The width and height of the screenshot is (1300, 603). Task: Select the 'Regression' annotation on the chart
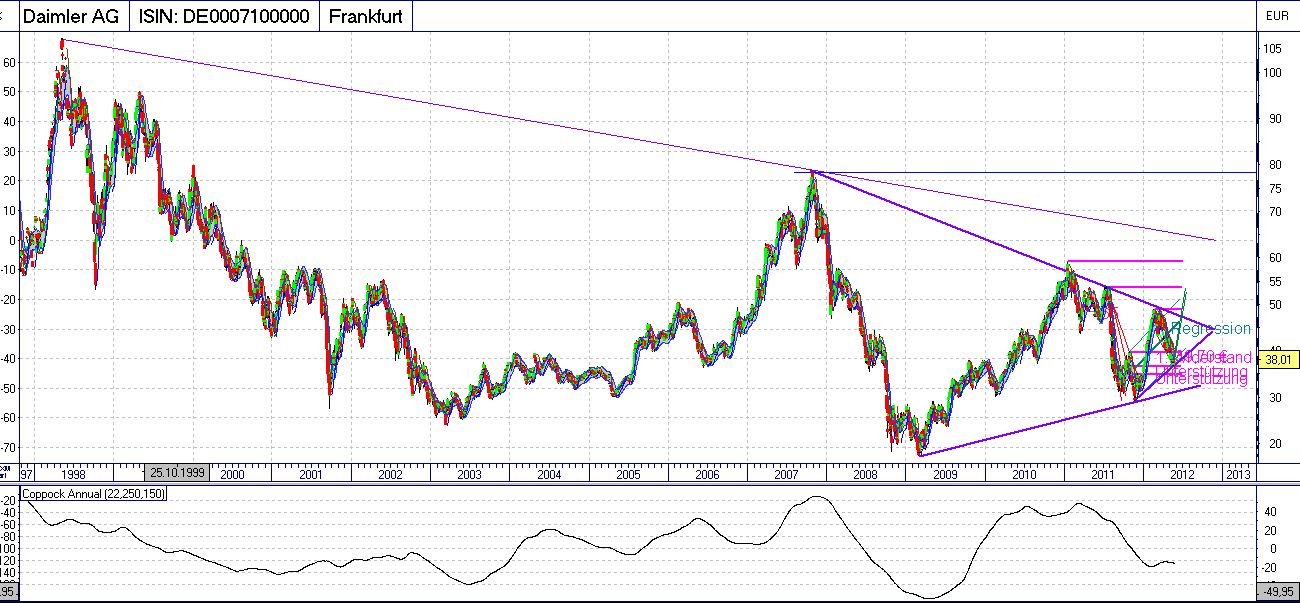tap(1210, 329)
